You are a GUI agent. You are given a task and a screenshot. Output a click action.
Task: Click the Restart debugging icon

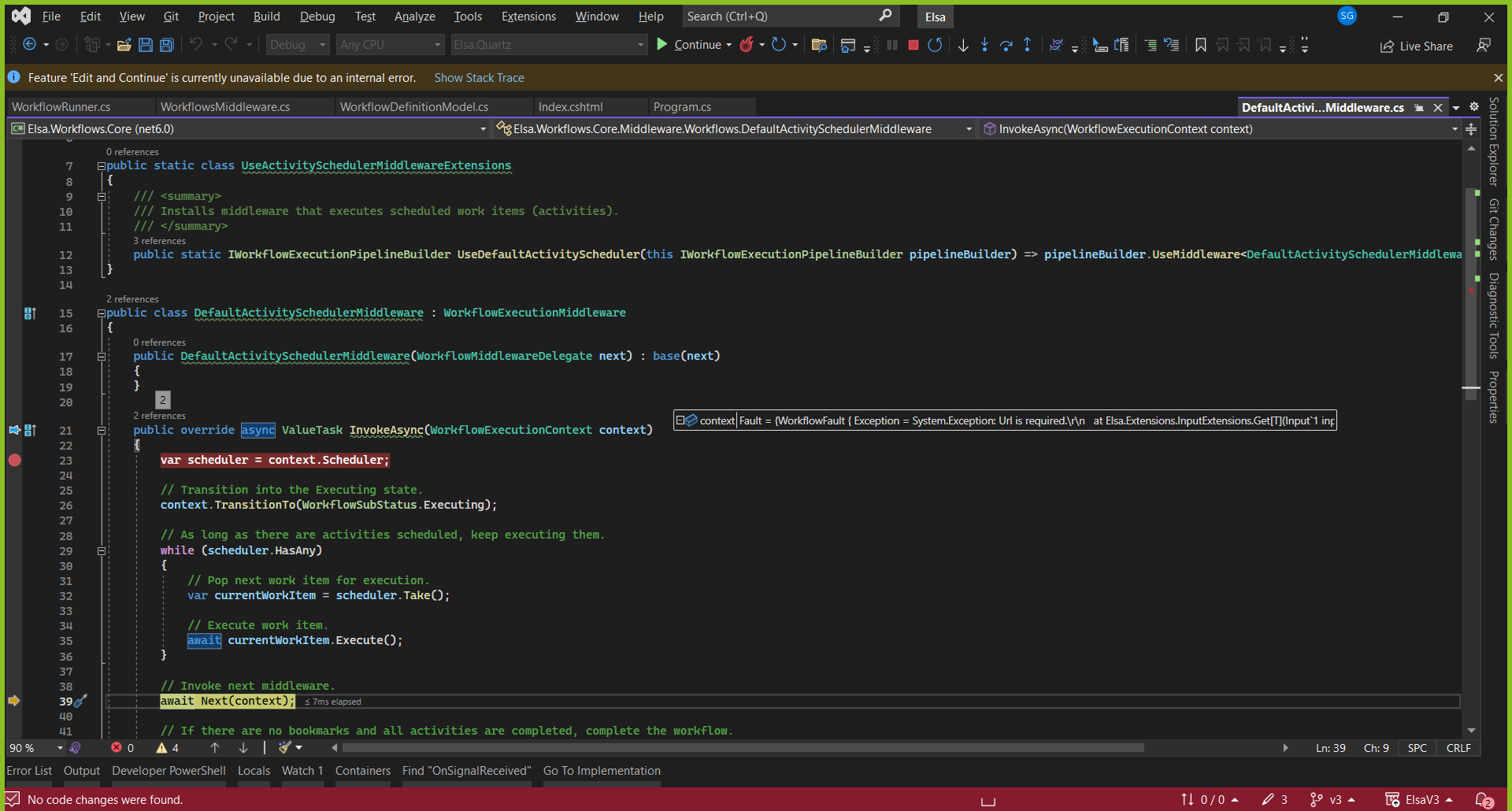pos(936,45)
